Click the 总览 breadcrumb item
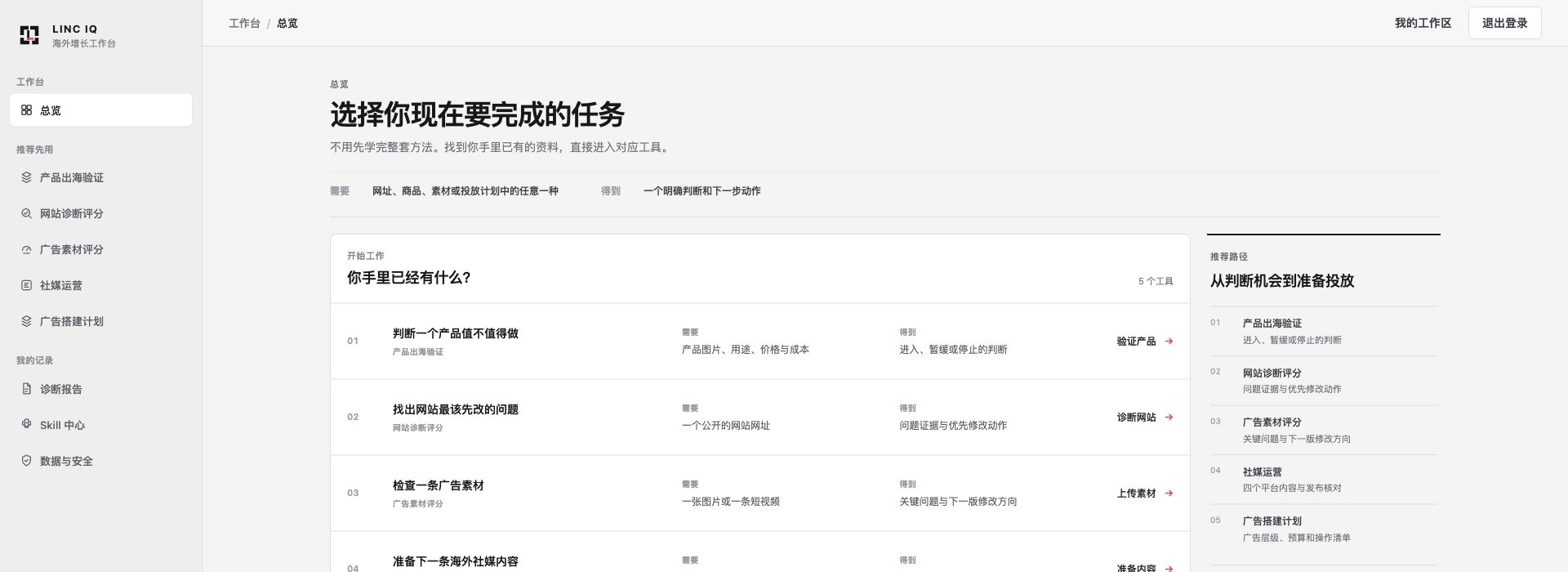Viewport: 1568px width, 572px height. (287, 23)
